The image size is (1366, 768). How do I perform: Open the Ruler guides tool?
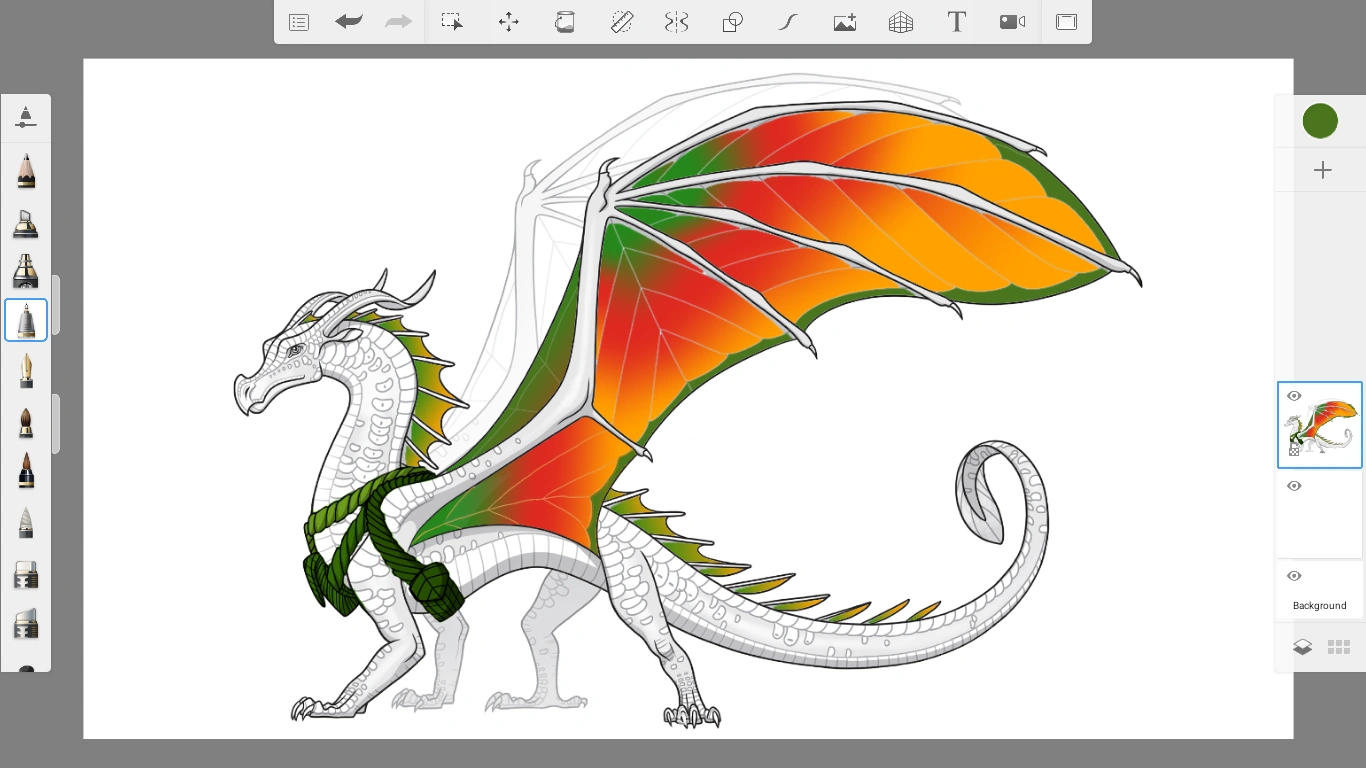pos(622,22)
